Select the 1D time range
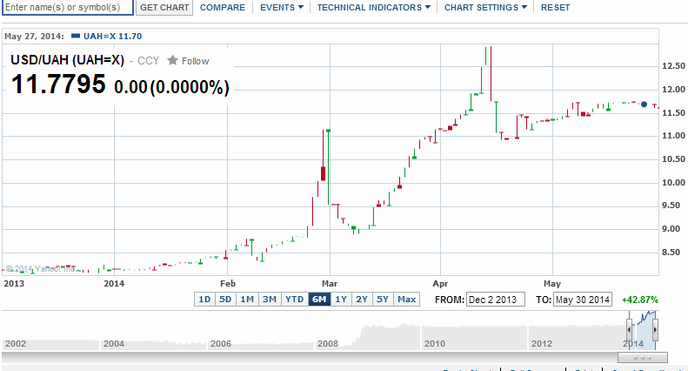 [x=204, y=299]
